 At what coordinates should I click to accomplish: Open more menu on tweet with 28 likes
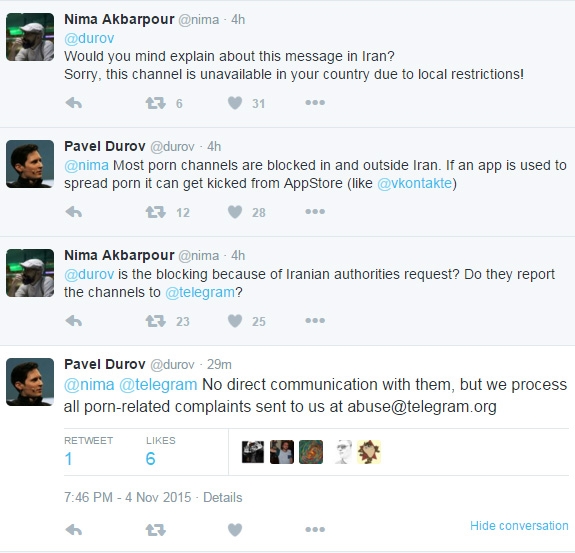315,211
